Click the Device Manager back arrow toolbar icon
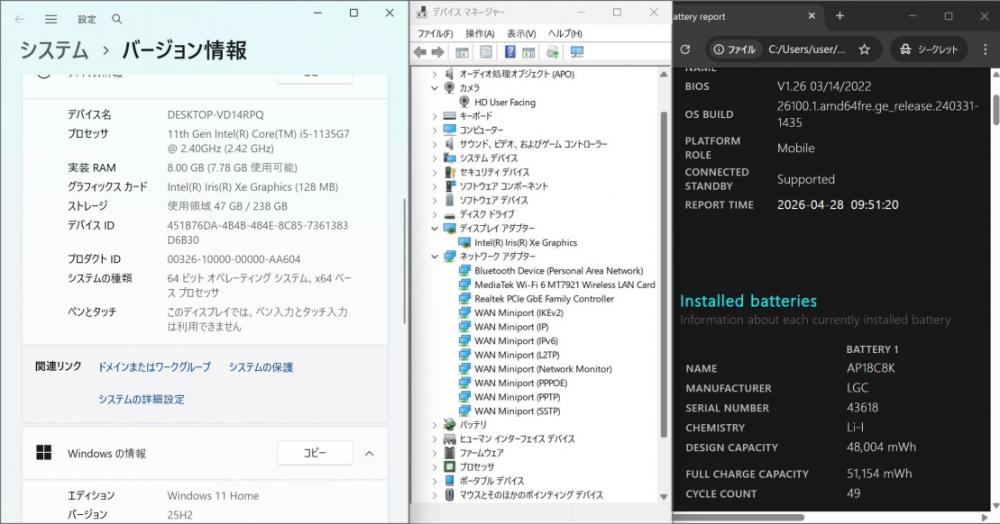 tap(420, 52)
